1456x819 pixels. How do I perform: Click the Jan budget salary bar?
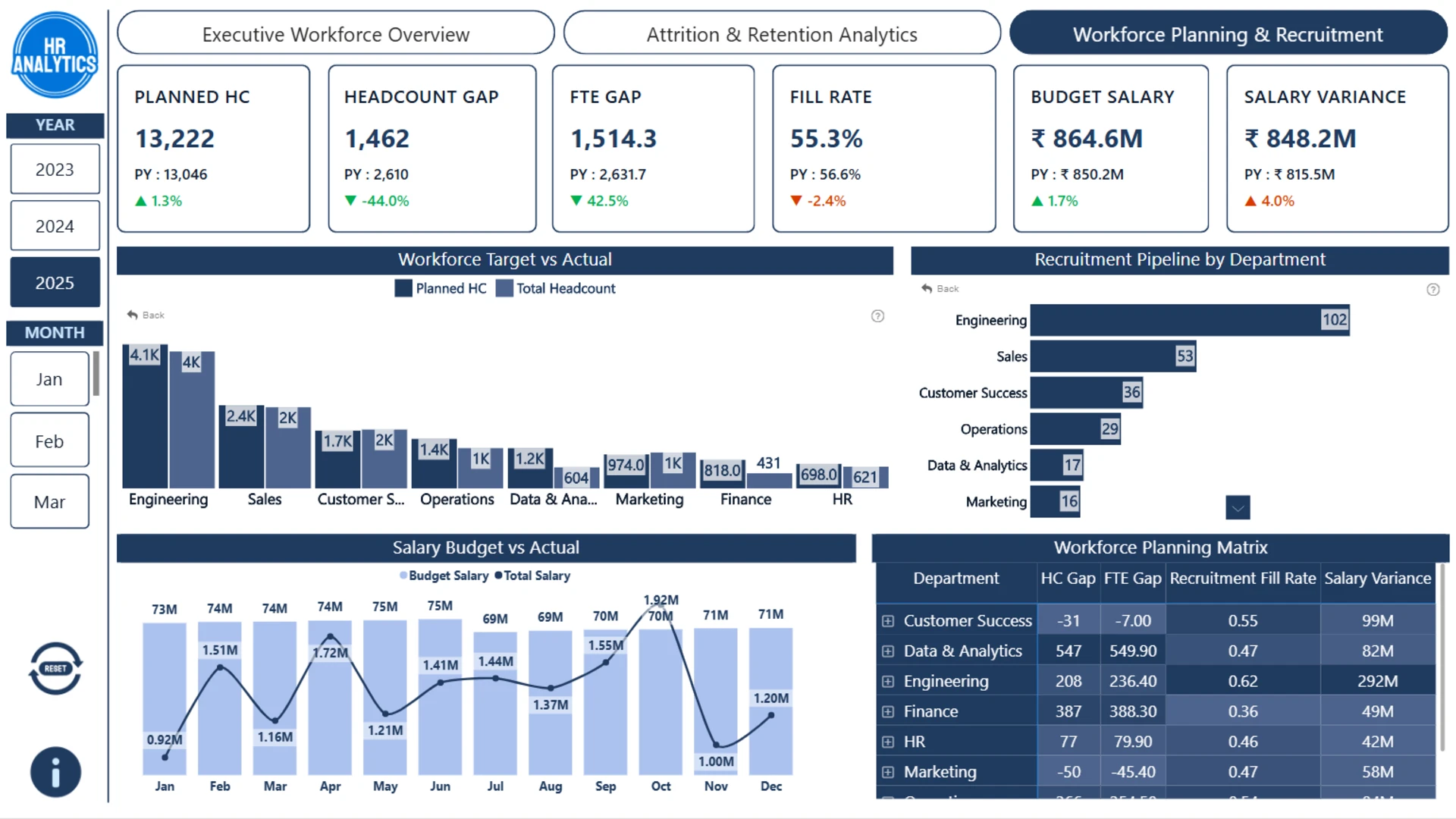tap(165, 698)
